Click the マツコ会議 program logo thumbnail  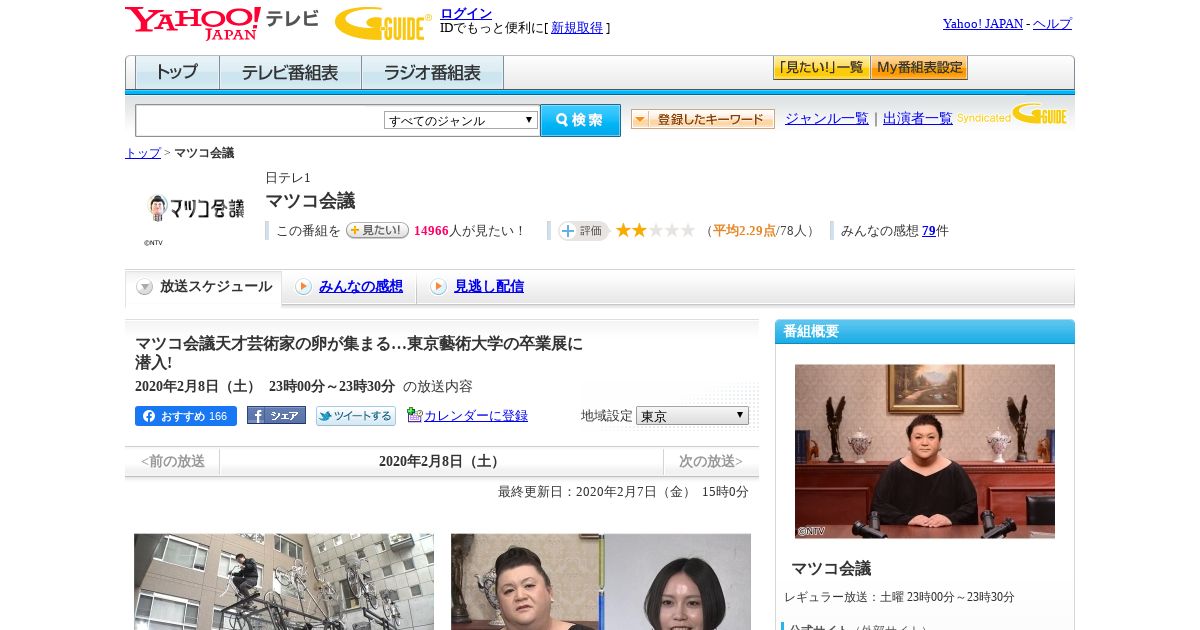coord(195,208)
